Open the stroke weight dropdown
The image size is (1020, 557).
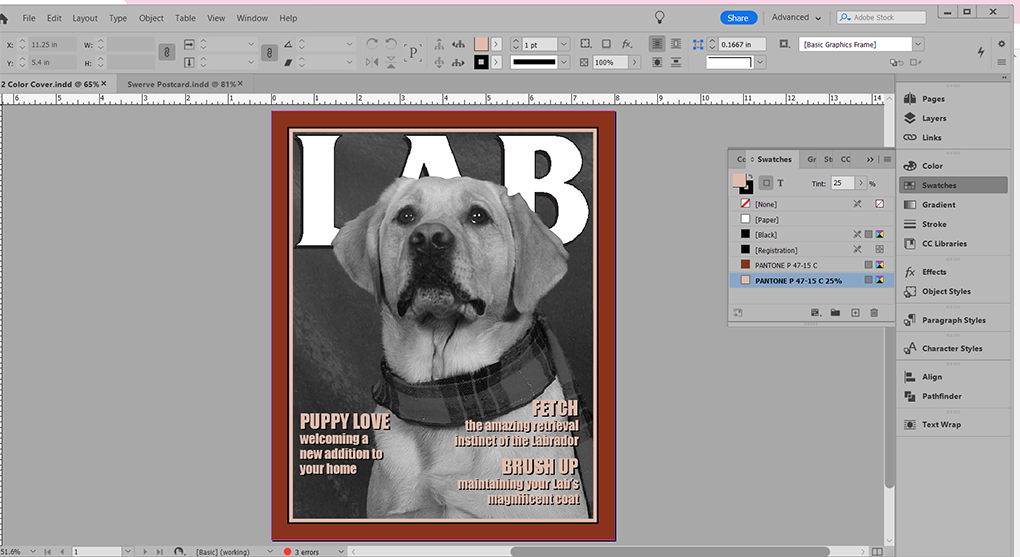point(563,45)
